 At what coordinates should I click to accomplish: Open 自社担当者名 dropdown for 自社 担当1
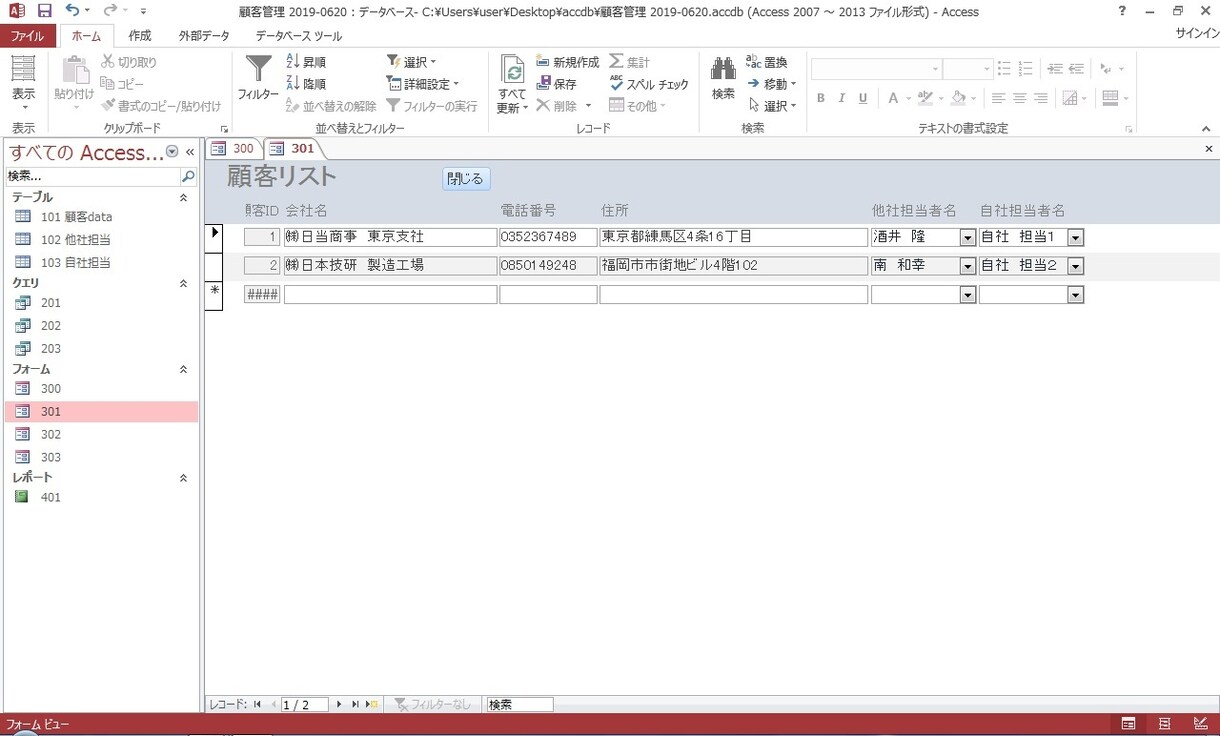(1075, 238)
